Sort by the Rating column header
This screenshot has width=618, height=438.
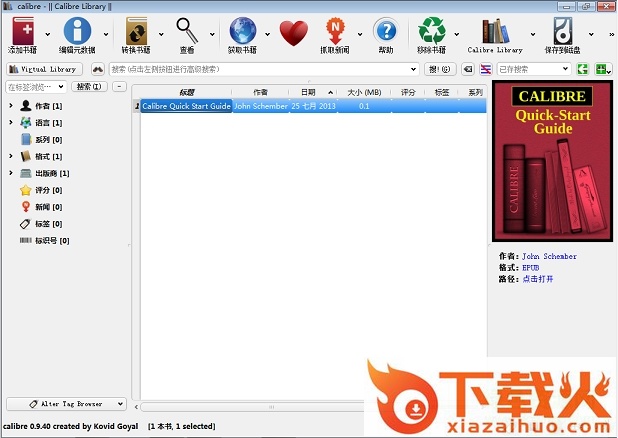[408, 93]
